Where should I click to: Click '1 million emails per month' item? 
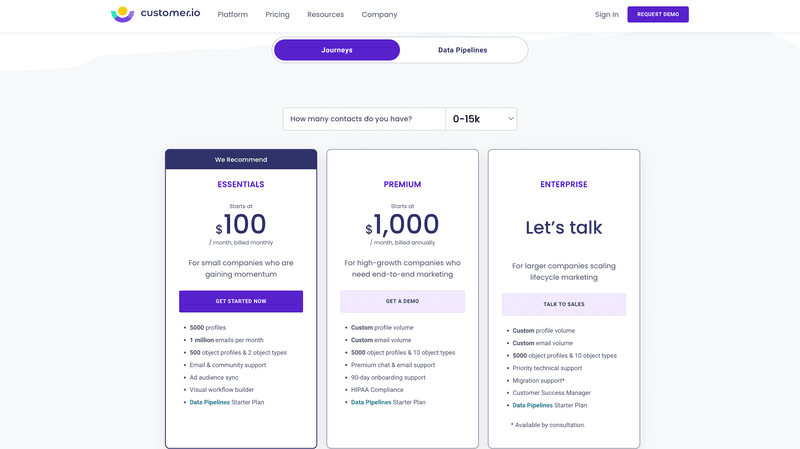227,340
